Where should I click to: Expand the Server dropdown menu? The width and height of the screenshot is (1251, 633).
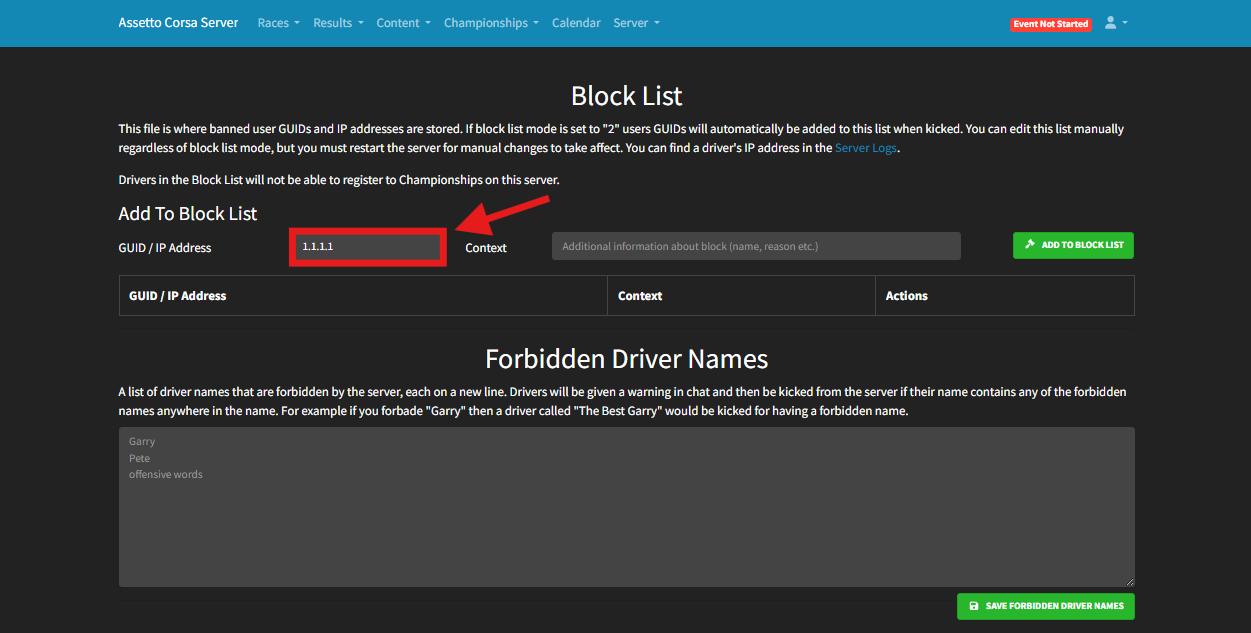pyautogui.click(x=636, y=23)
